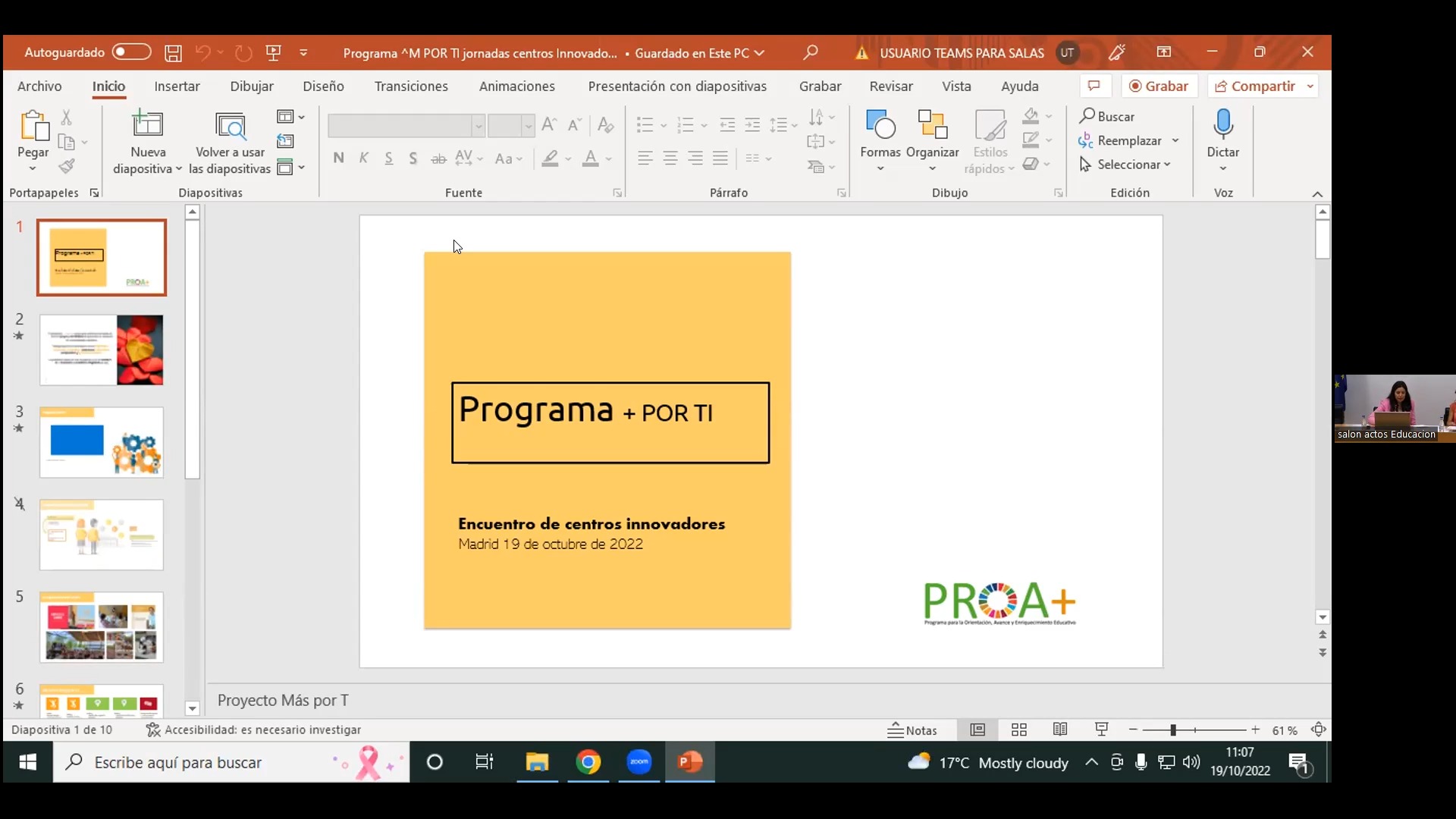Click fit slide to window icon
The width and height of the screenshot is (1456, 819).
(x=1319, y=730)
